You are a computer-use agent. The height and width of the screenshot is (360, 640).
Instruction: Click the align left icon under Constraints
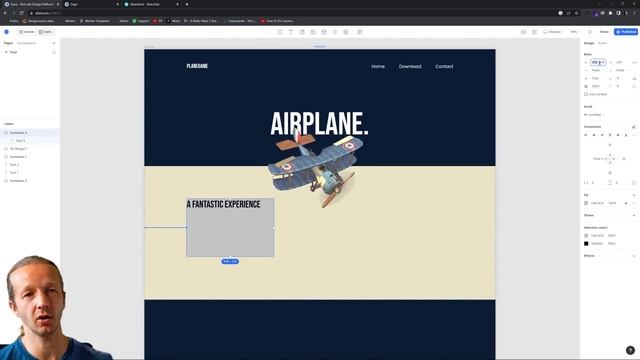586,135
